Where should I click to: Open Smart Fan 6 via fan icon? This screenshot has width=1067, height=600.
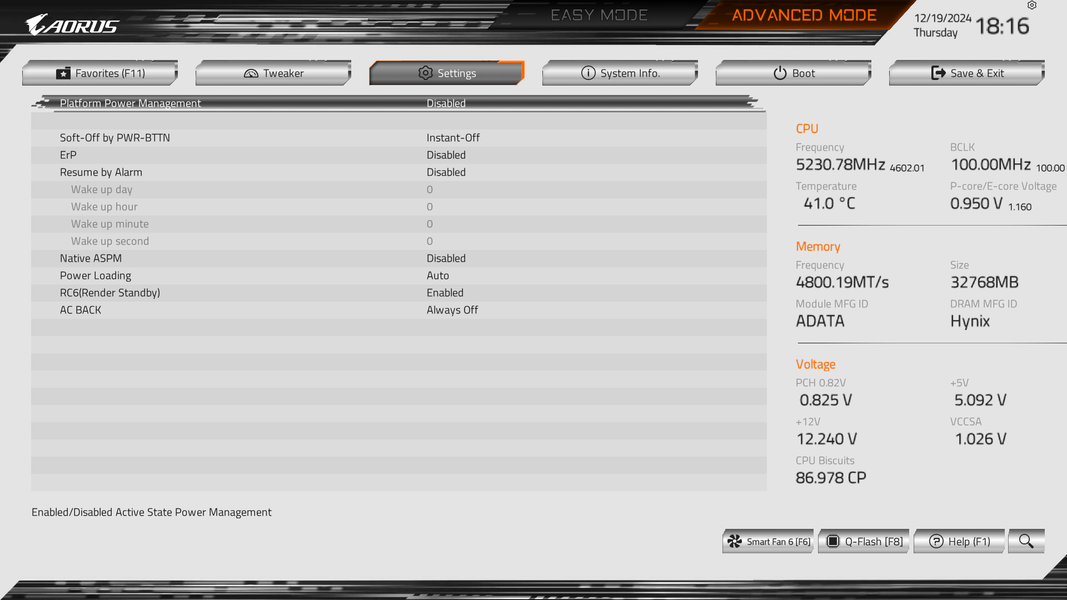[x=734, y=541]
